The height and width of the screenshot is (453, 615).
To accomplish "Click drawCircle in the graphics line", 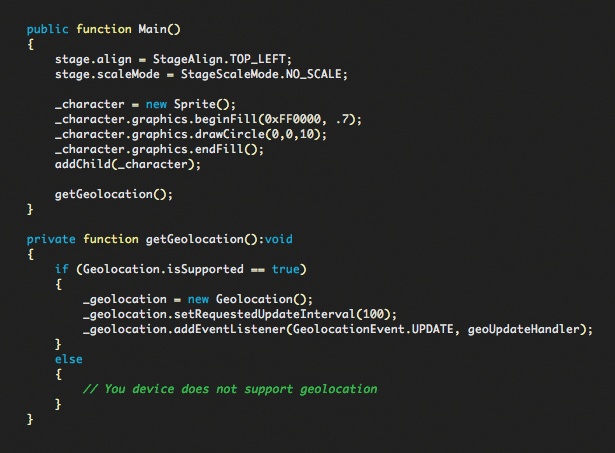I will [x=230, y=134].
